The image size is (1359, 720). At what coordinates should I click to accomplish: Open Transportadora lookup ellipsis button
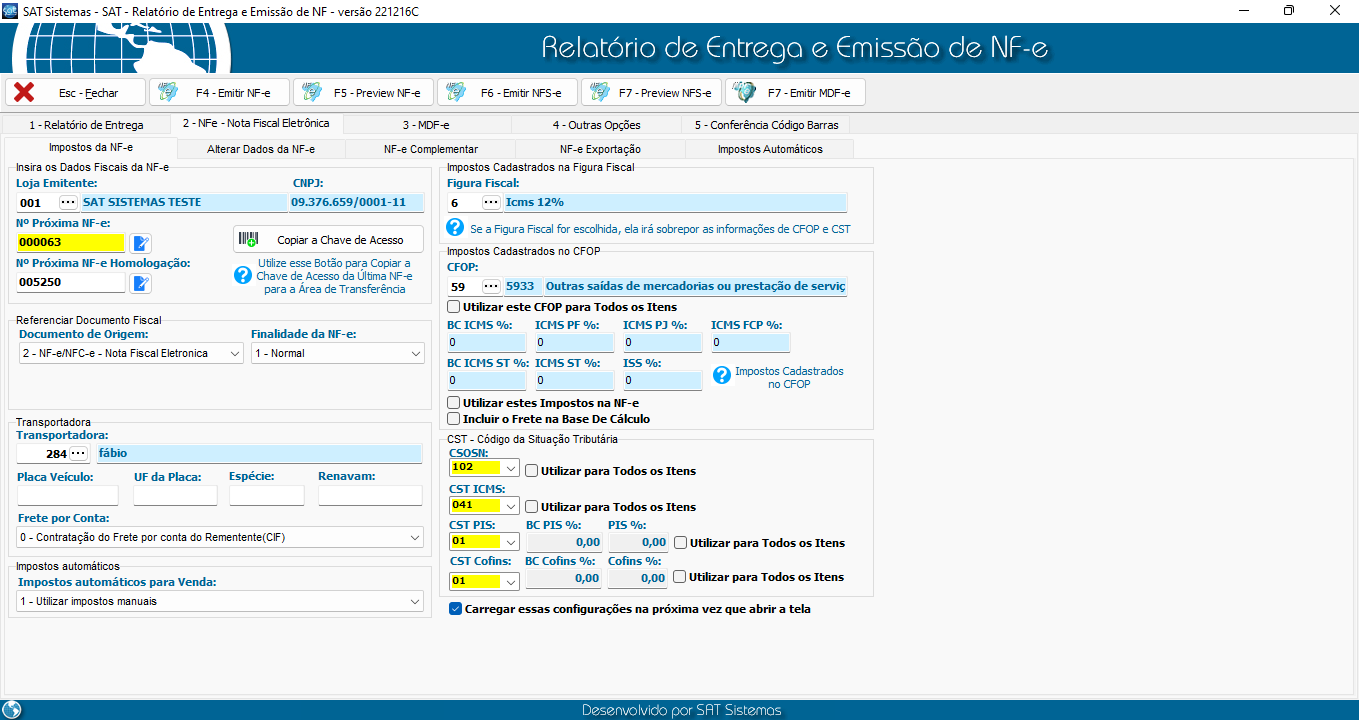78,454
